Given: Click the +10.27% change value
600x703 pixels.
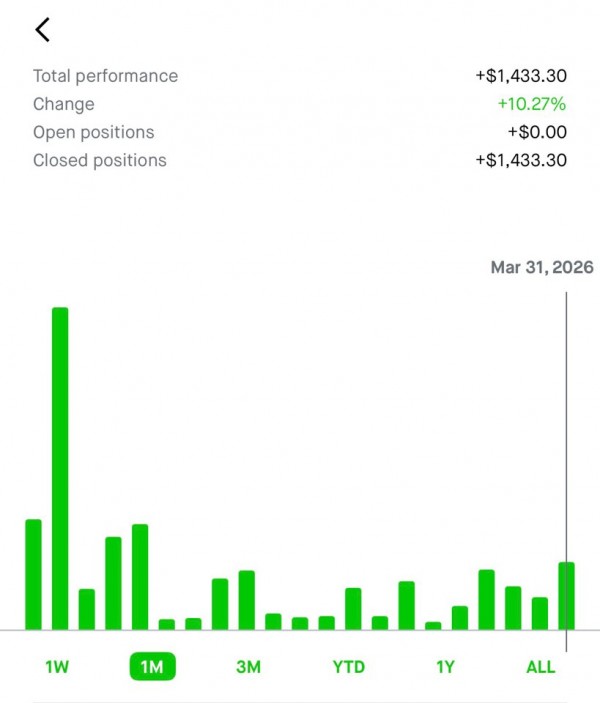Looking at the screenshot, I should pyautogui.click(x=531, y=104).
